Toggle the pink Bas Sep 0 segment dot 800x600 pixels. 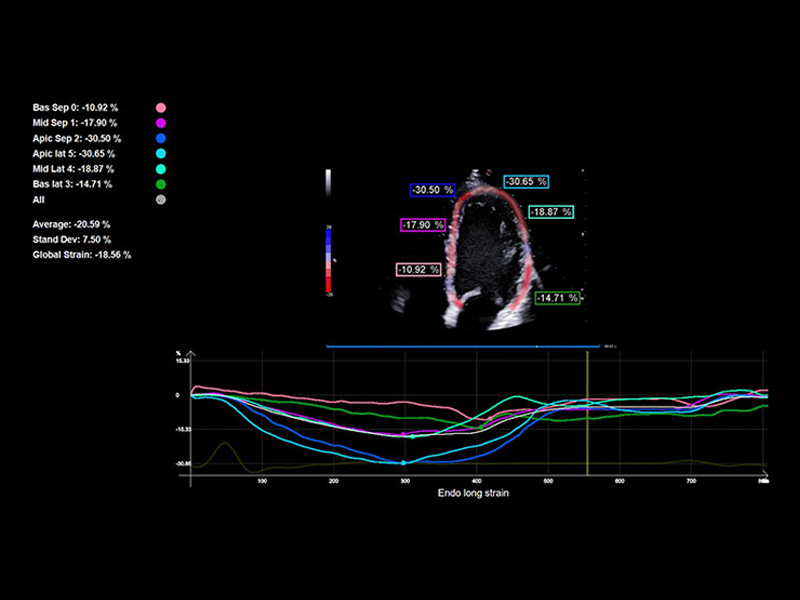(x=161, y=108)
